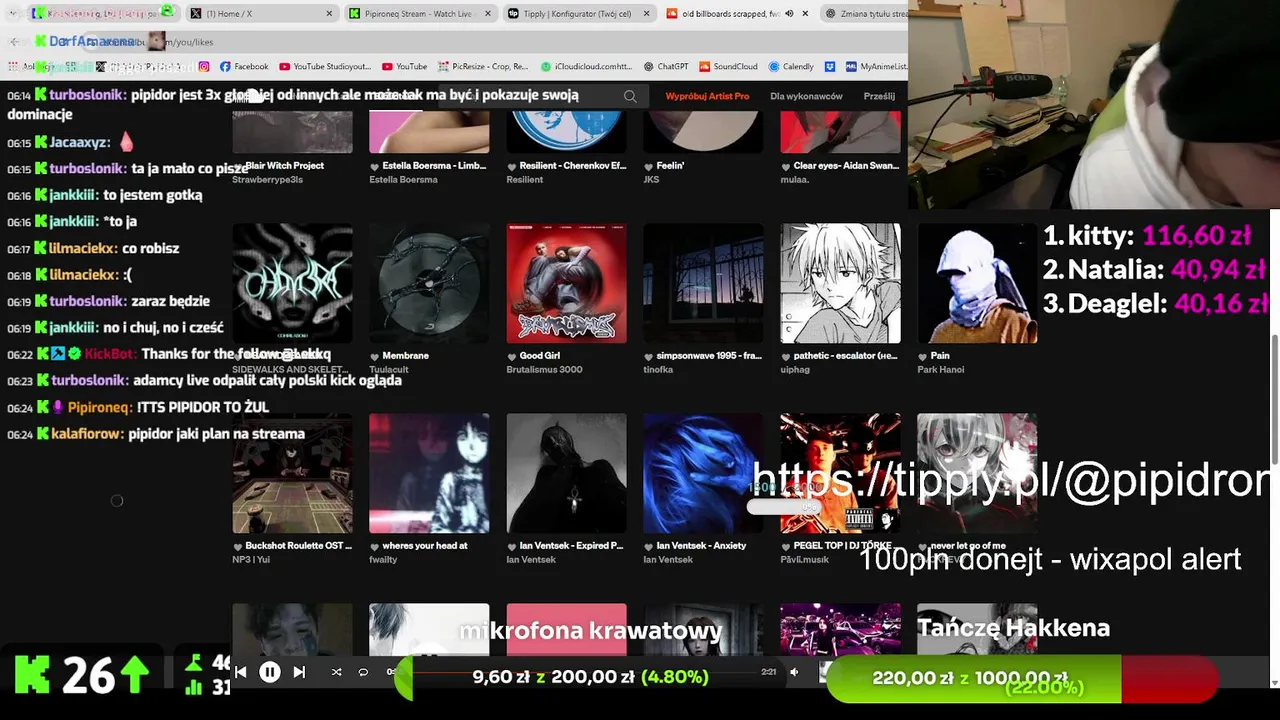Toggle repeat in the player bar

(363, 672)
